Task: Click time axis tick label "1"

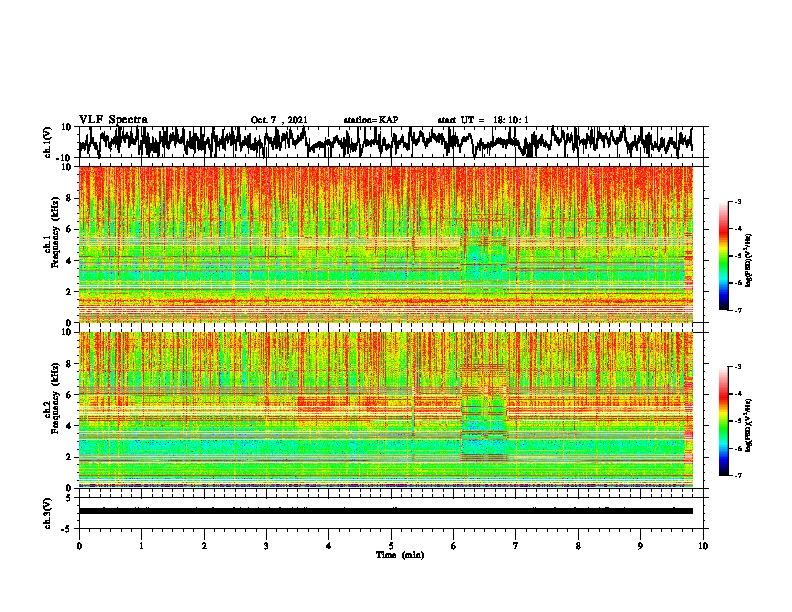Action: coord(141,546)
